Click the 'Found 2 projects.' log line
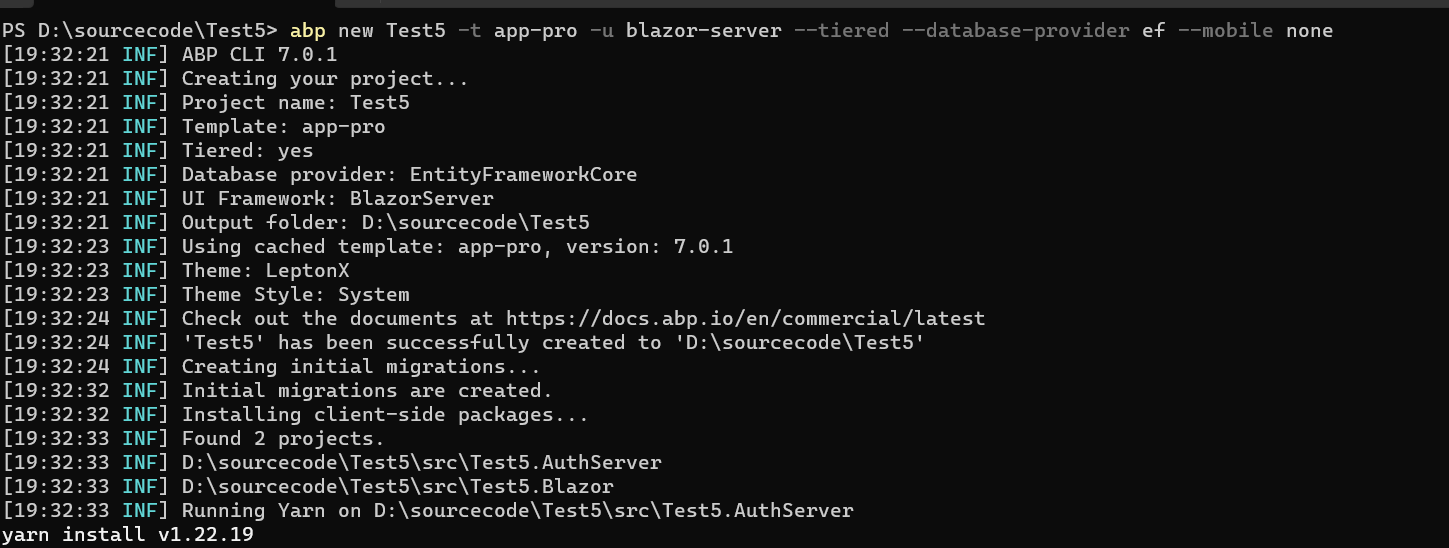The image size is (1449, 548). (283, 439)
